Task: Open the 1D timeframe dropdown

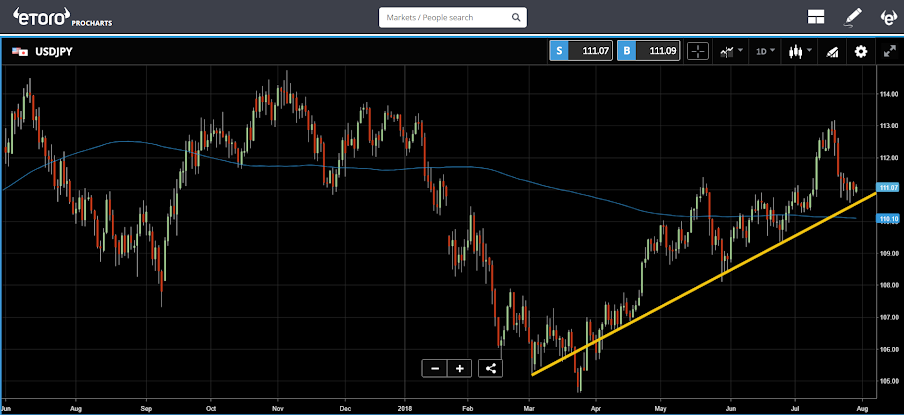Action: click(x=766, y=51)
